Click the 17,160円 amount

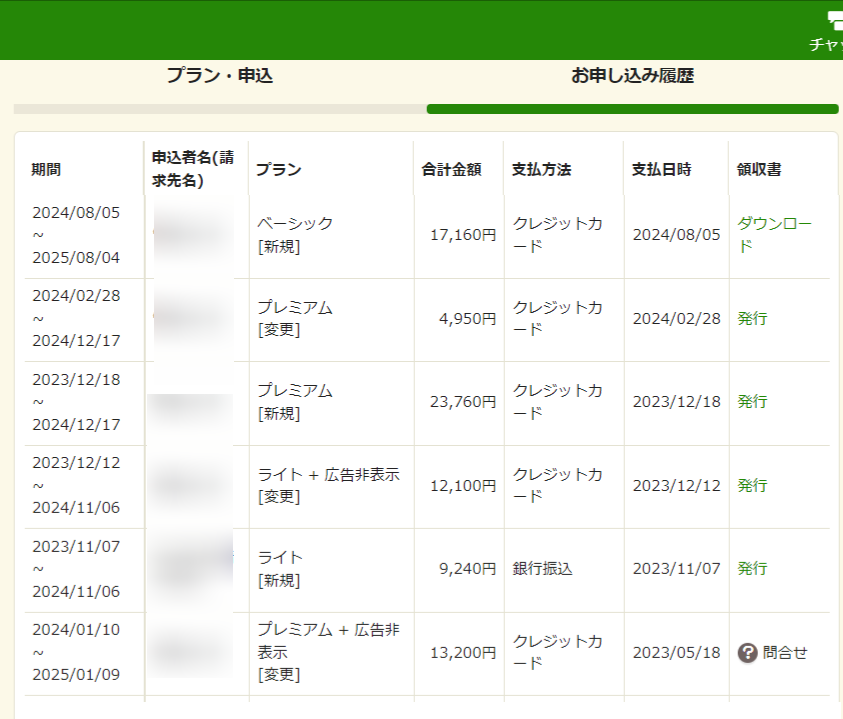(463, 235)
